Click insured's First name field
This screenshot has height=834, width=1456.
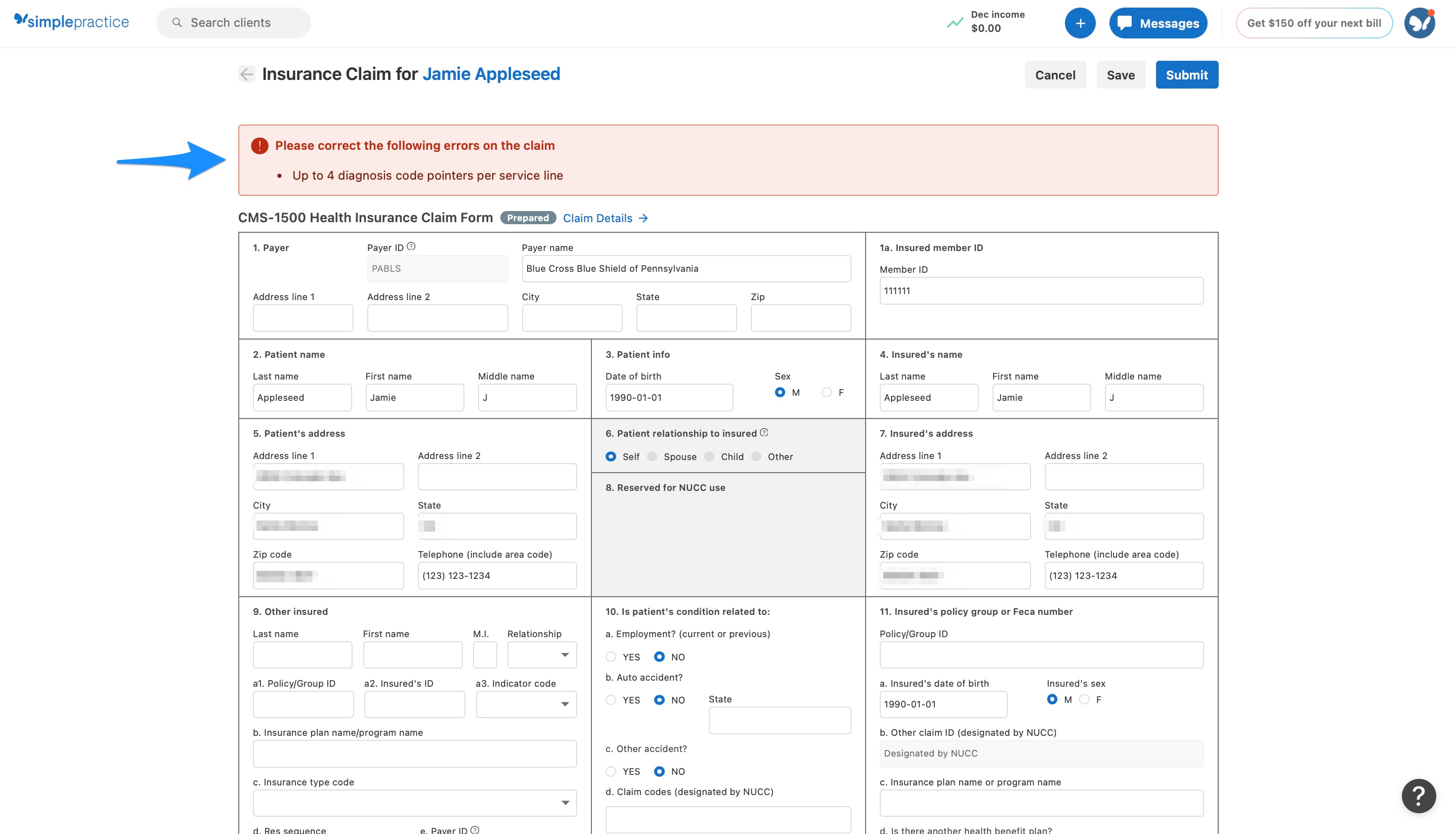point(1041,398)
